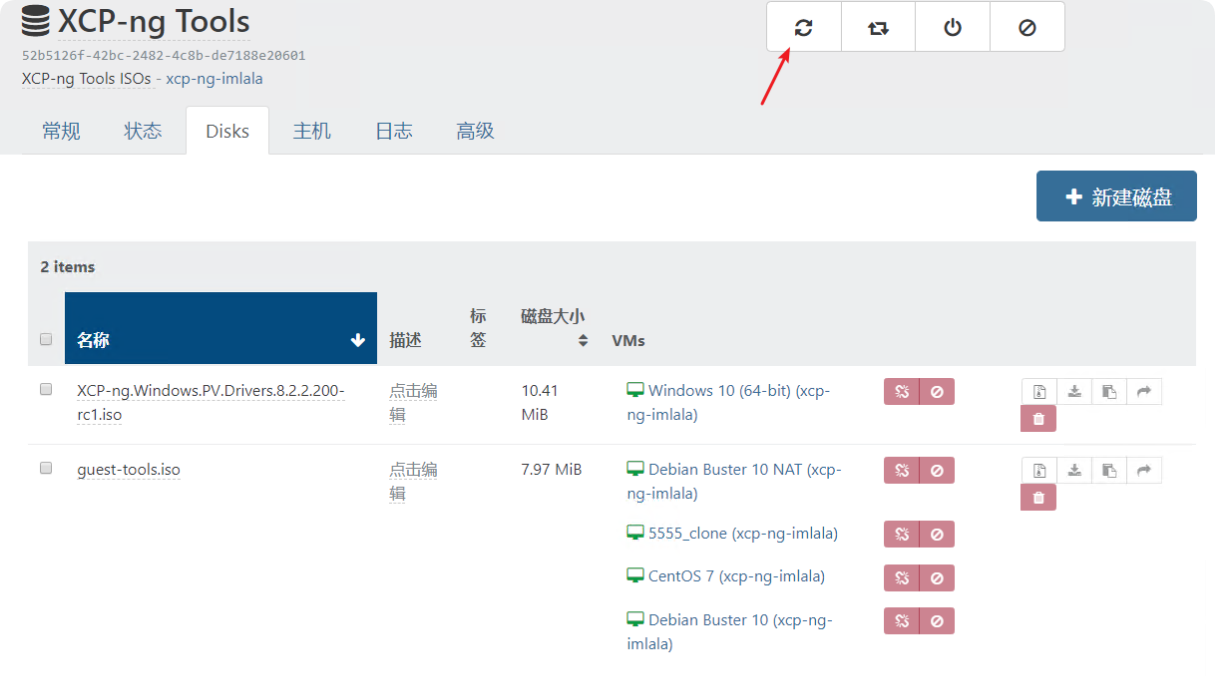This screenshot has height=677, width=1215.
Task: Open the 主机 tab
Action: click(312, 131)
